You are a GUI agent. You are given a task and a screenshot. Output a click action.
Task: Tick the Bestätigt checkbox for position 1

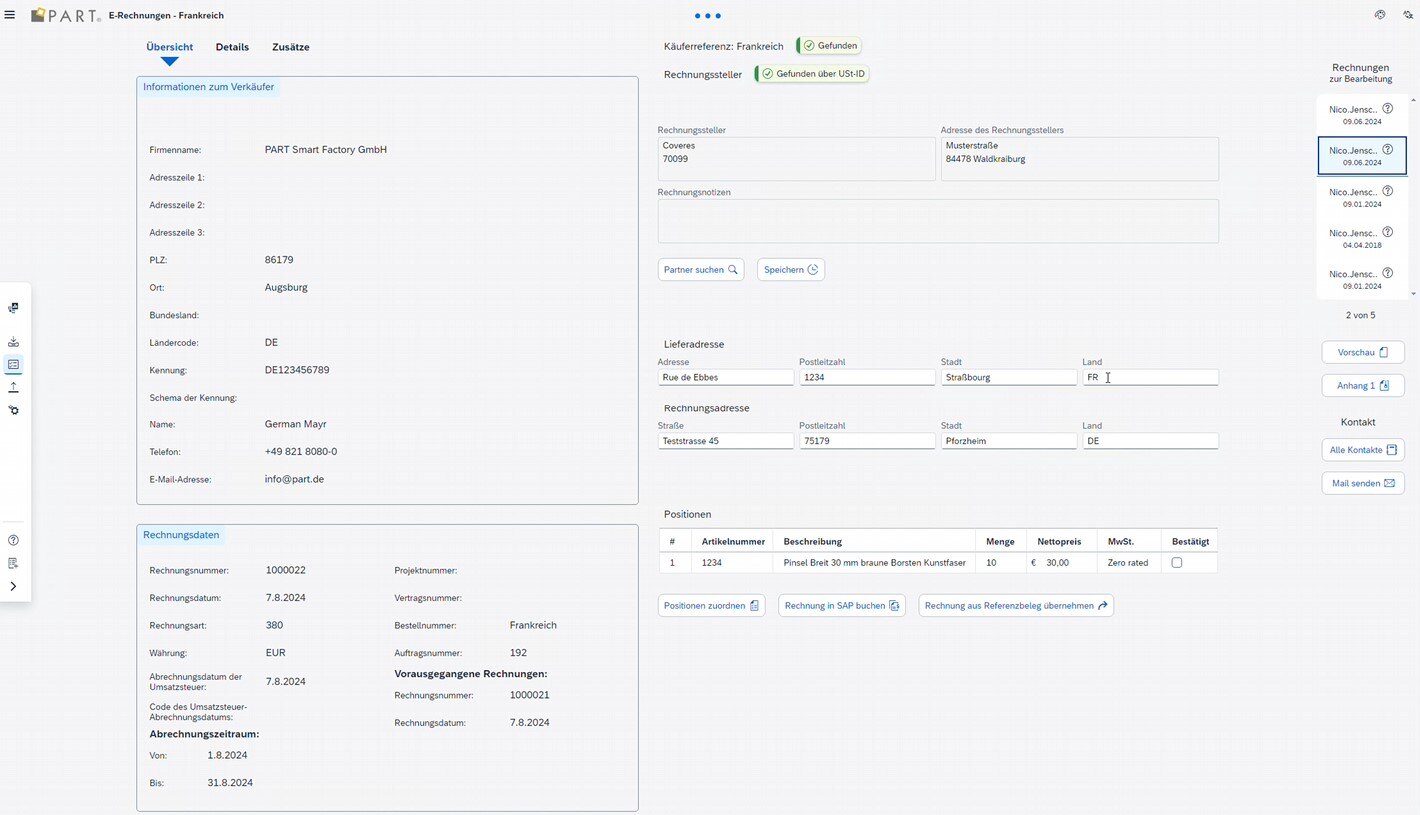1177,563
